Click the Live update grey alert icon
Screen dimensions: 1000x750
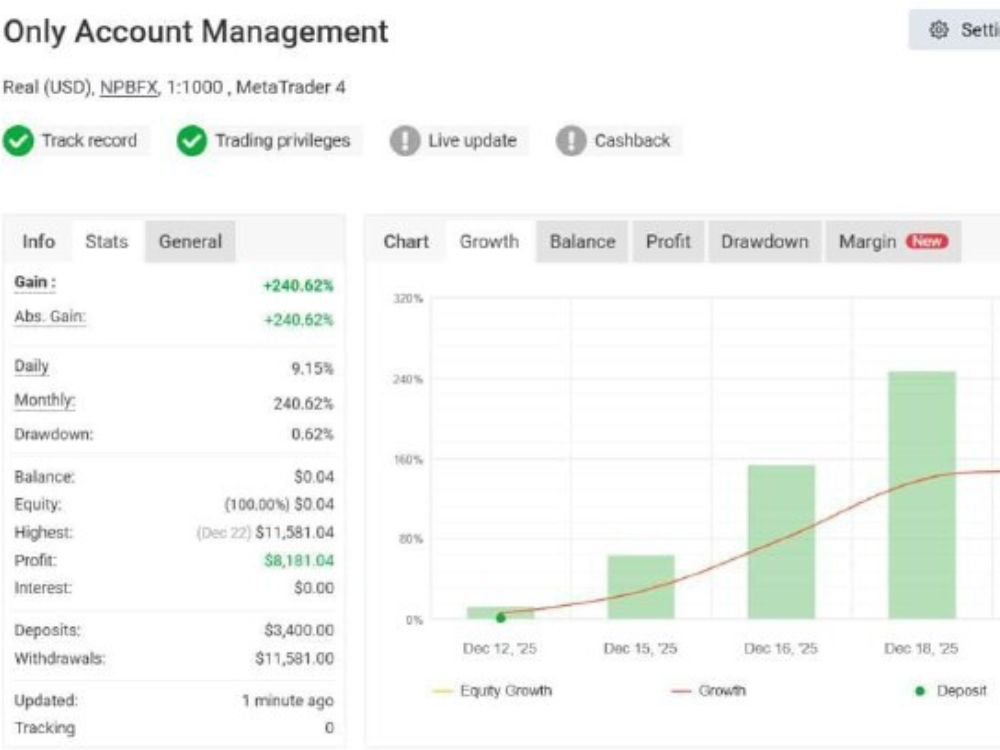coord(405,141)
